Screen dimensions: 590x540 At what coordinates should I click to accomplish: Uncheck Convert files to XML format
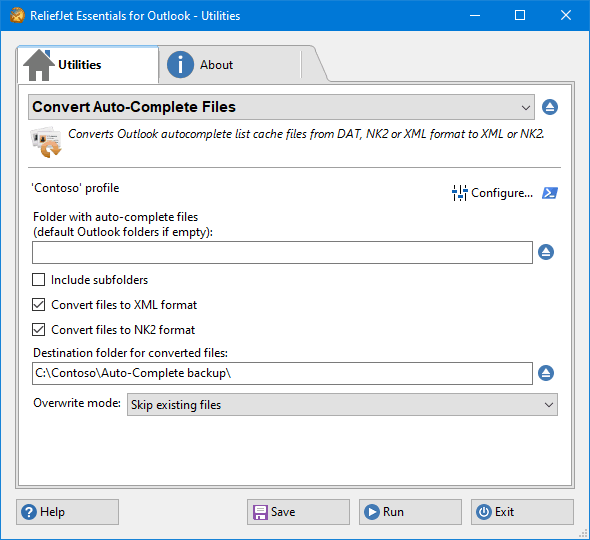(38, 305)
